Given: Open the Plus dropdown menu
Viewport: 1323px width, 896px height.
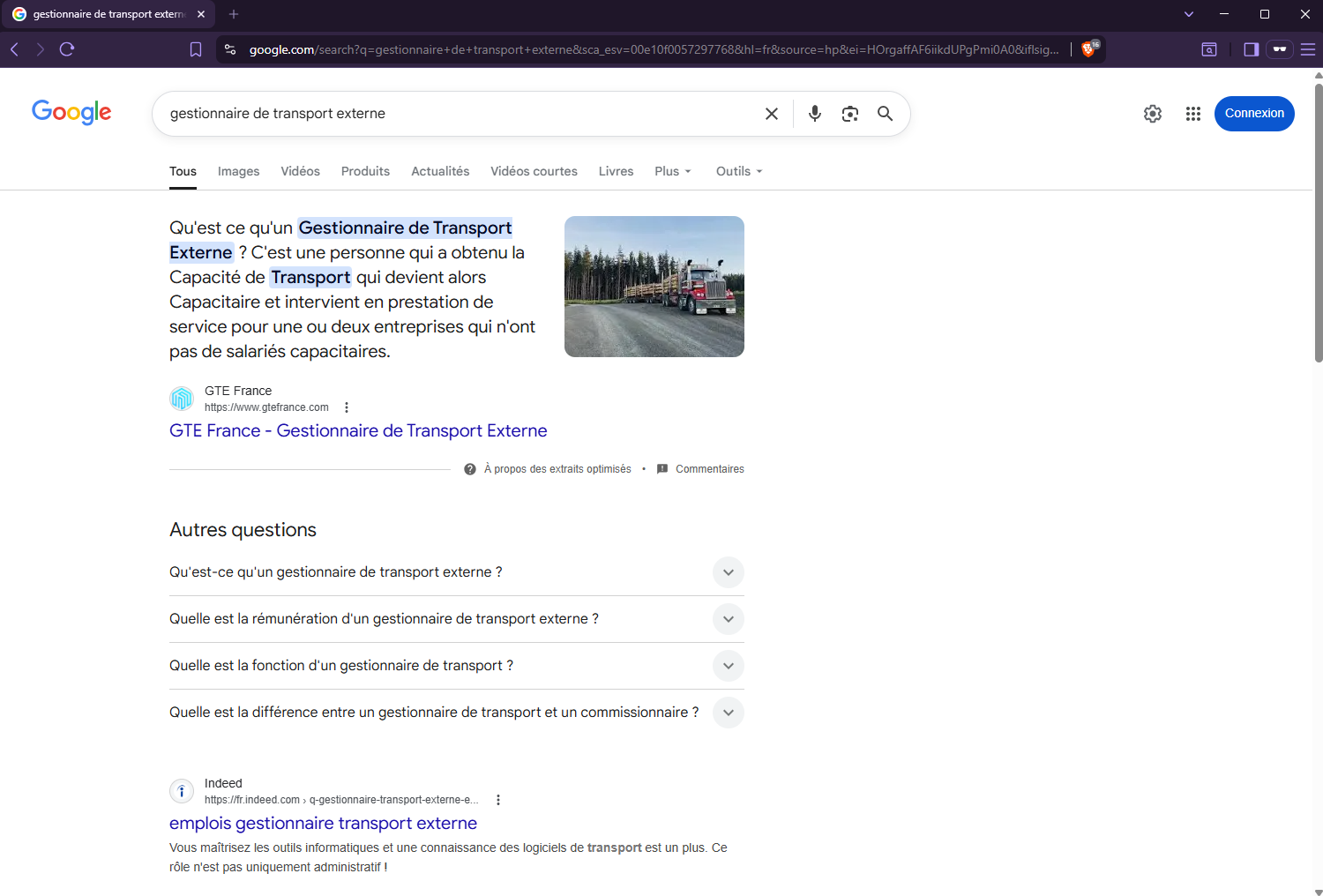Looking at the screenshot, I should 673,171.
